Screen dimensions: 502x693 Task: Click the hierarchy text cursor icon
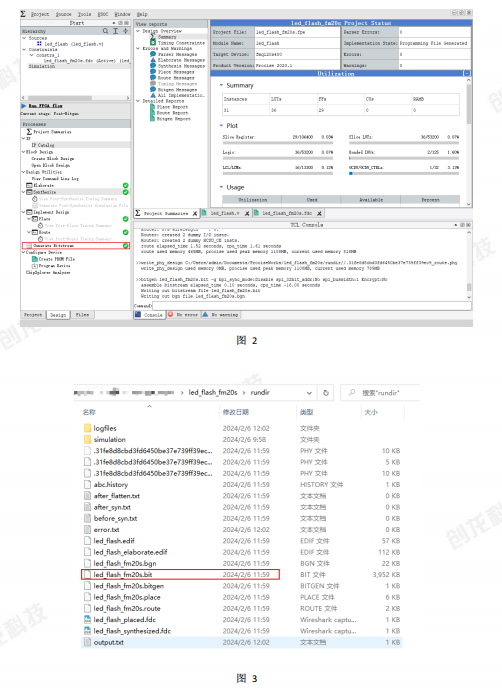pyautogui.click(x=115, y=31)
